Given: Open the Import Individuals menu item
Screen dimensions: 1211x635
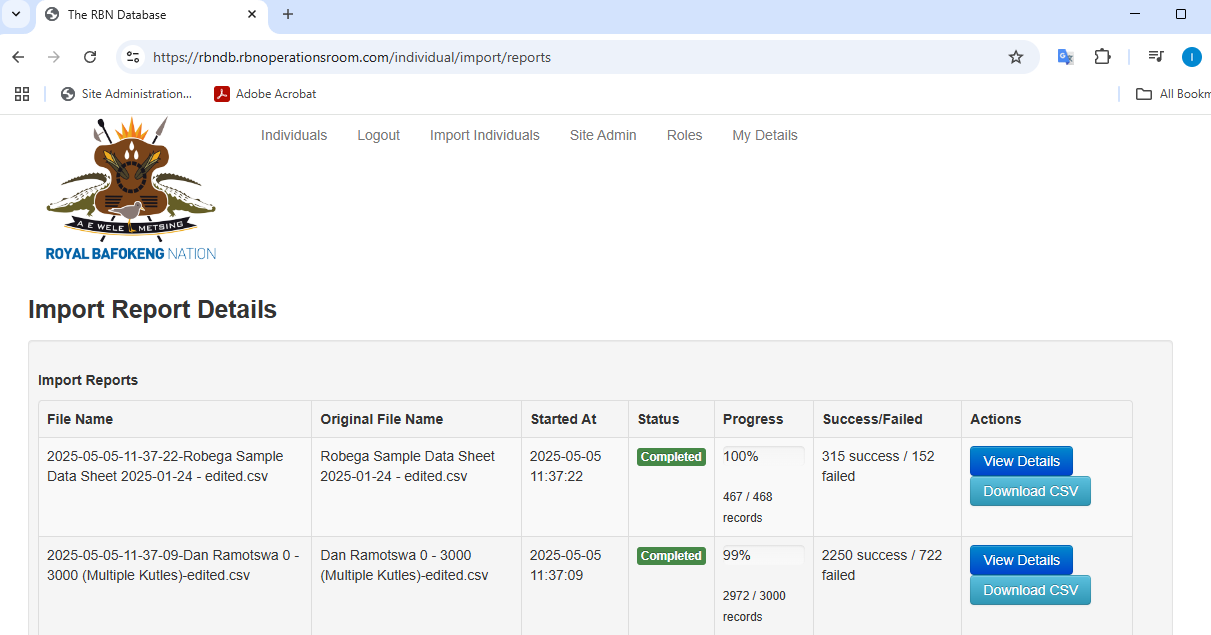Looking at the screenshot, I should (484, 135).
